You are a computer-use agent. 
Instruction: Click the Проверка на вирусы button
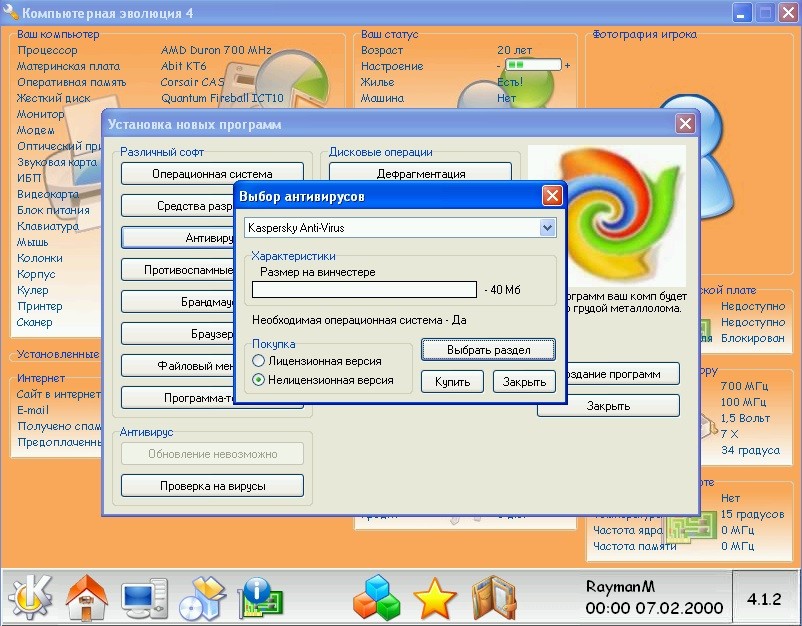click(x=212, y=486)
